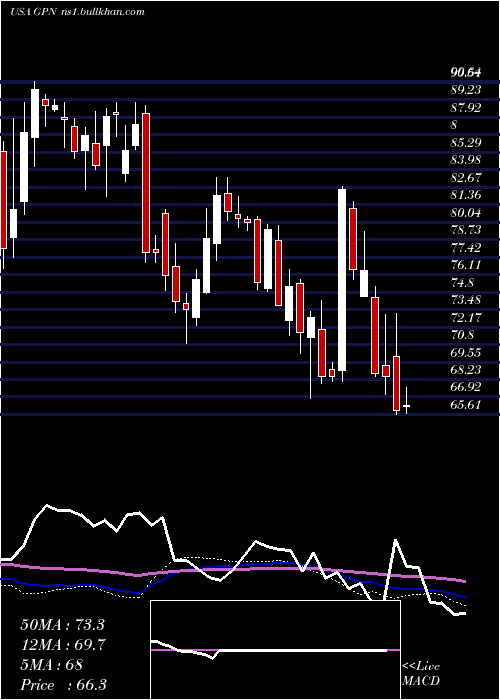Click the 85.29 price label

[x=466, y=143]
